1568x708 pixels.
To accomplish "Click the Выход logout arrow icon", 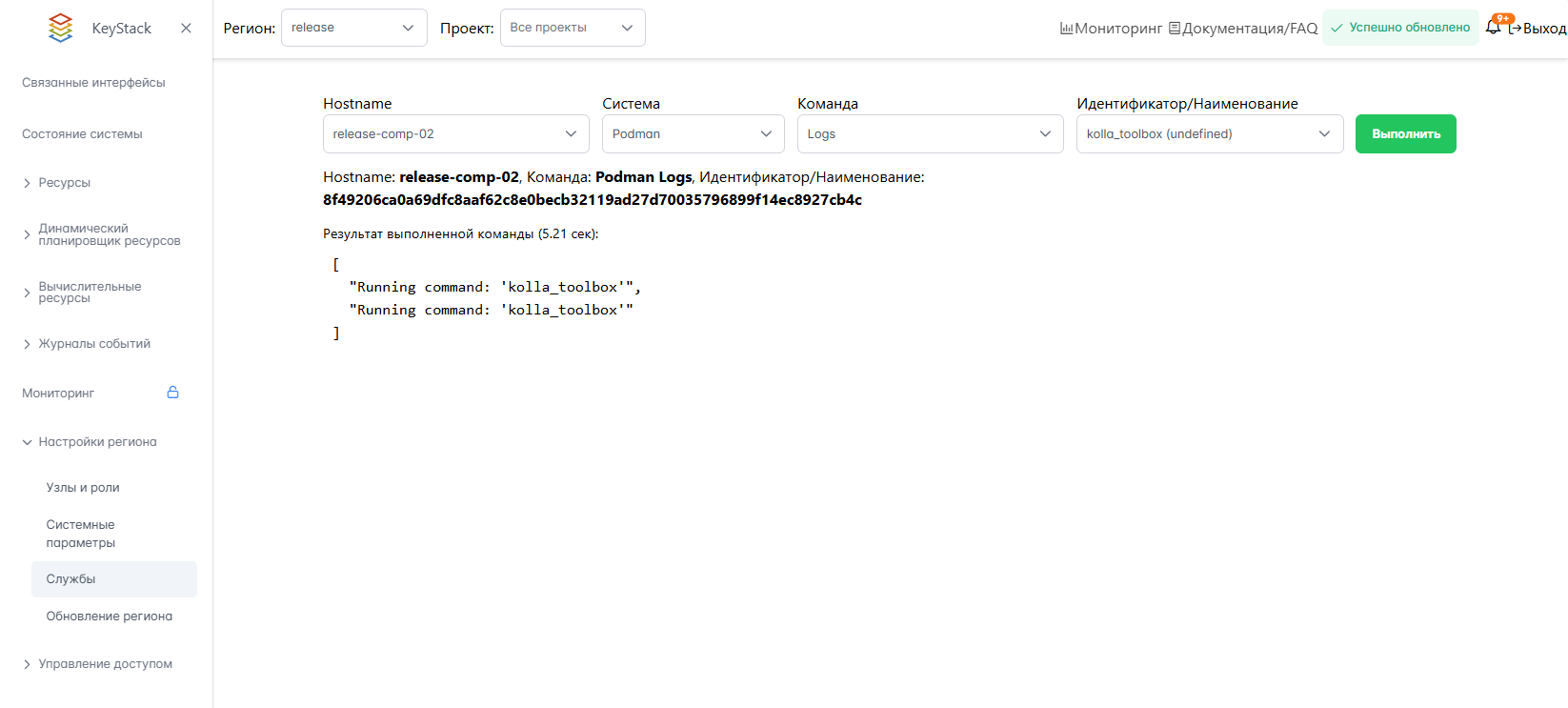I will (x=1515, y=29).
